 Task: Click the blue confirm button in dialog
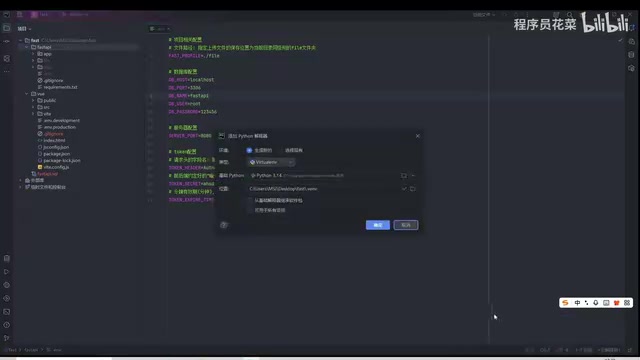(x=378, y=225)
